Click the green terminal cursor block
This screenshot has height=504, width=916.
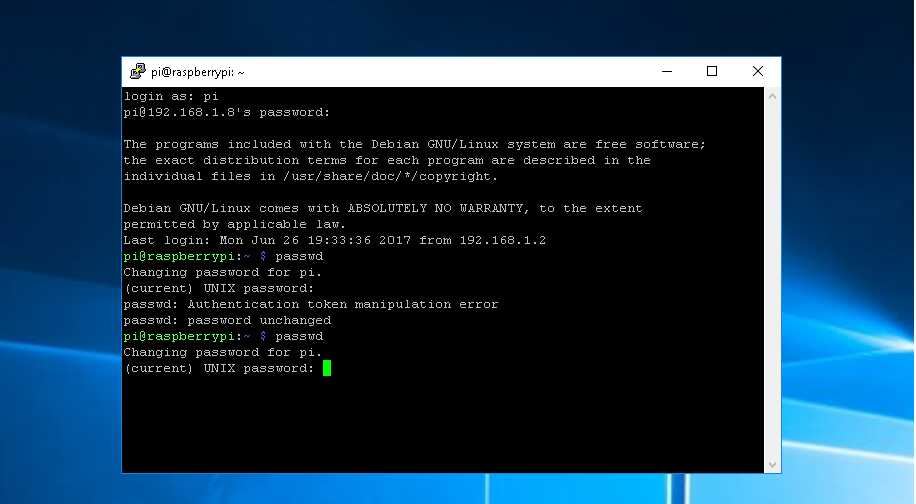tap(327, 368)
